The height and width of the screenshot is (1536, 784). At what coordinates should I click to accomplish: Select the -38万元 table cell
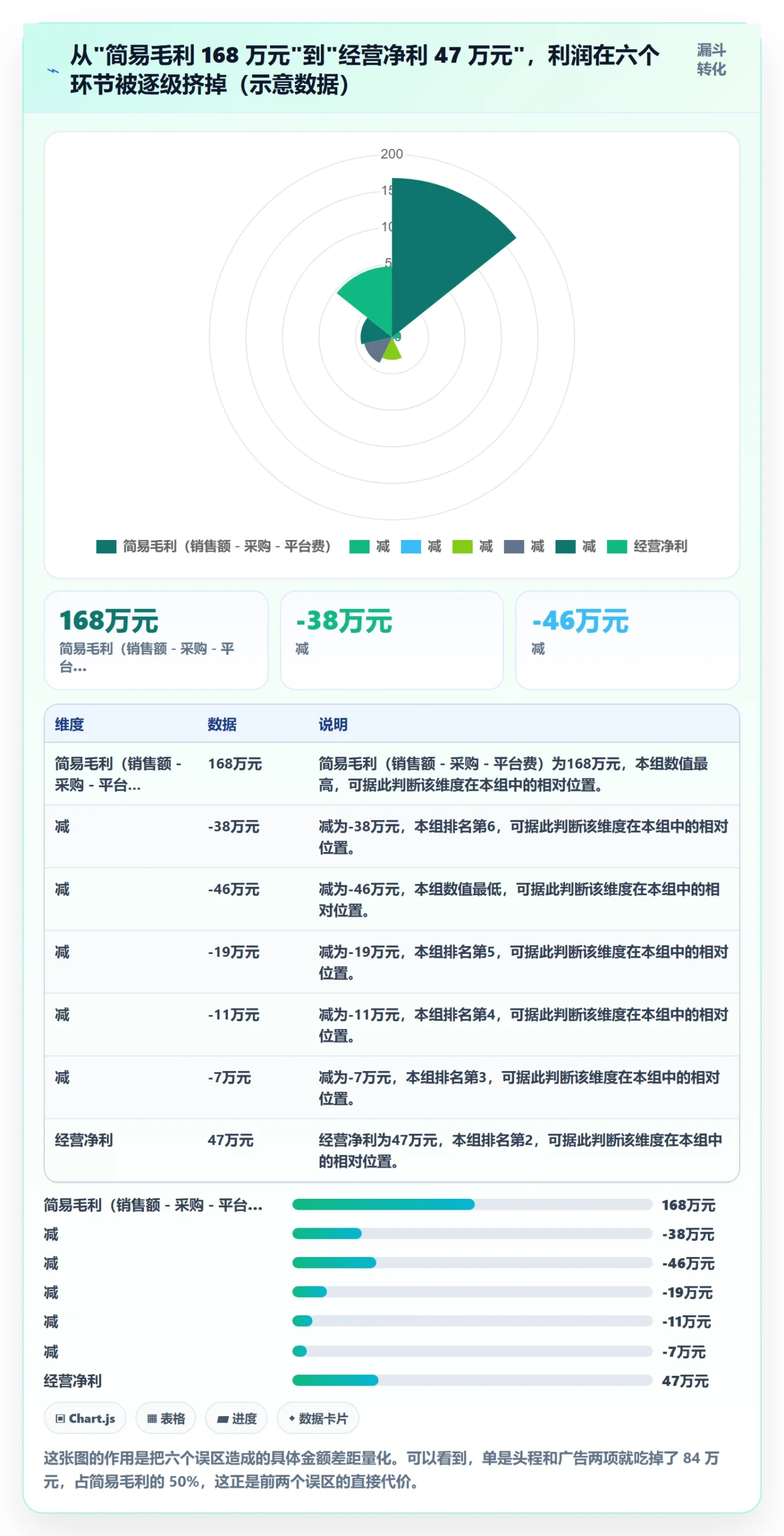click(233, 827)
